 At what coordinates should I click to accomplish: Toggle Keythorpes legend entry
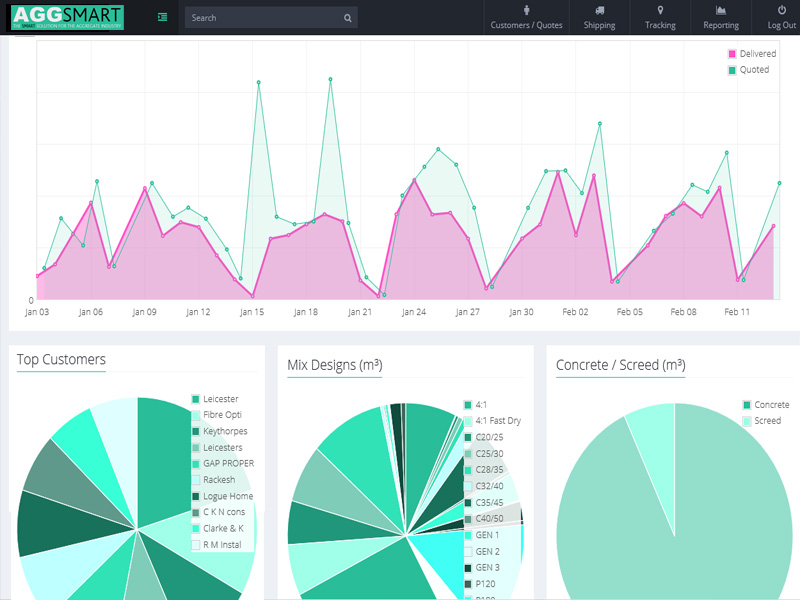click(x=219, y=431)
